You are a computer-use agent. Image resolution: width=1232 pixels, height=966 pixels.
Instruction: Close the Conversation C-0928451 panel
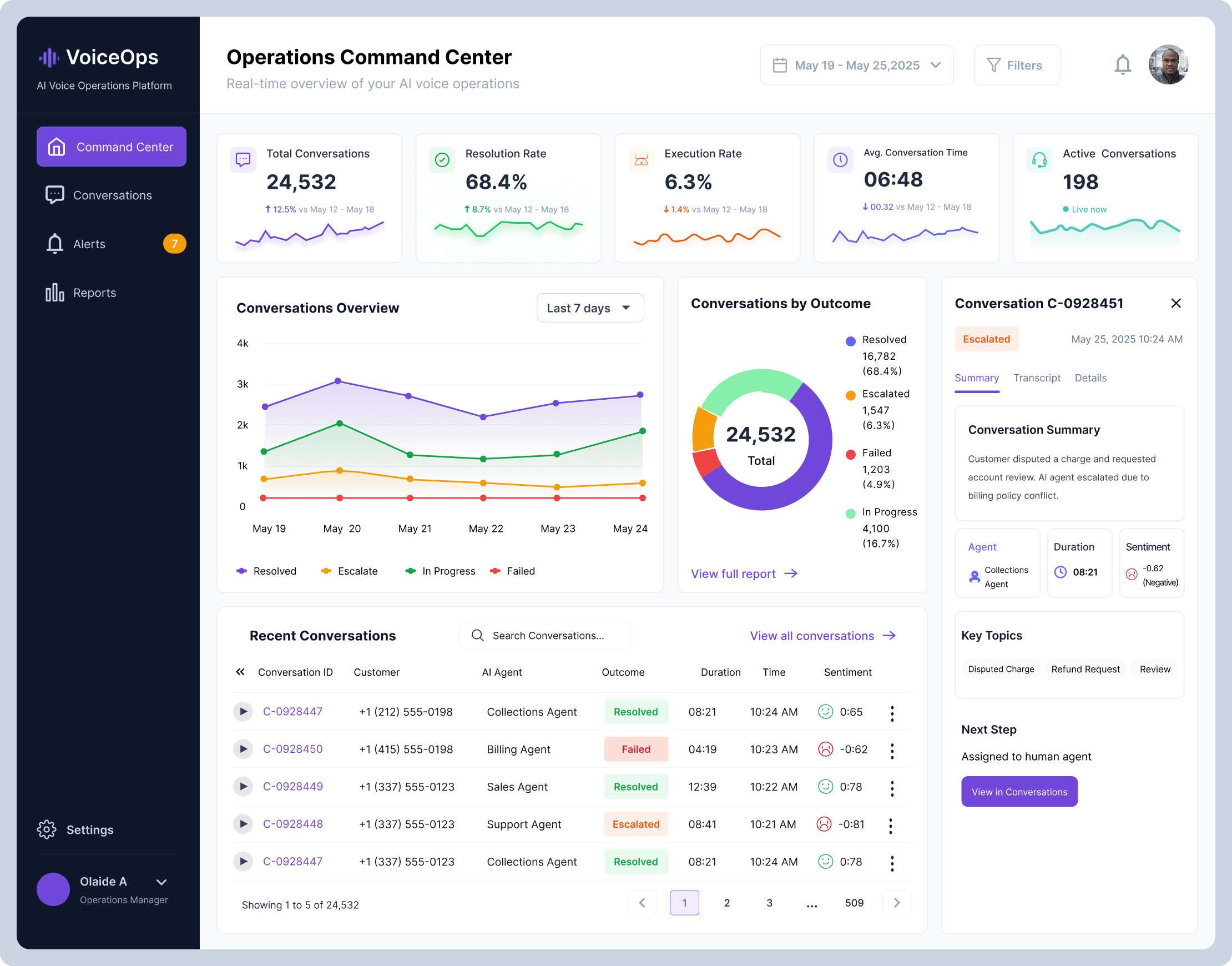[1175, 303]
